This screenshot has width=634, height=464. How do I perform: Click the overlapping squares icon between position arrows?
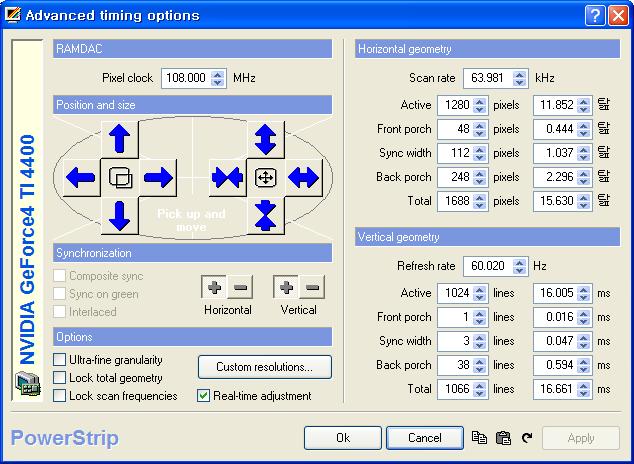[x=119, y=178]
